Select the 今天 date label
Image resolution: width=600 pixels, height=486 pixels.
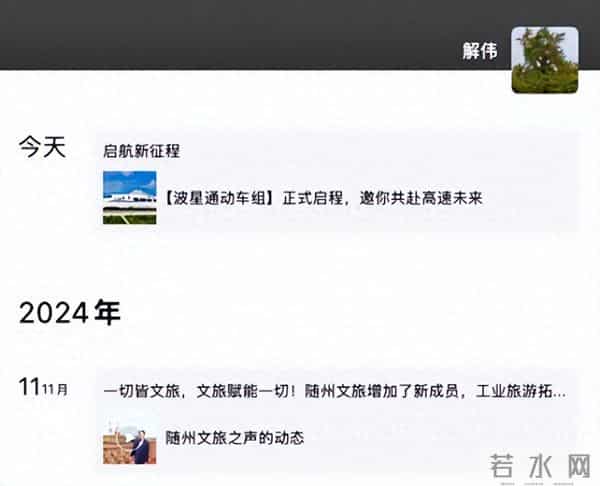click(42, 147)
